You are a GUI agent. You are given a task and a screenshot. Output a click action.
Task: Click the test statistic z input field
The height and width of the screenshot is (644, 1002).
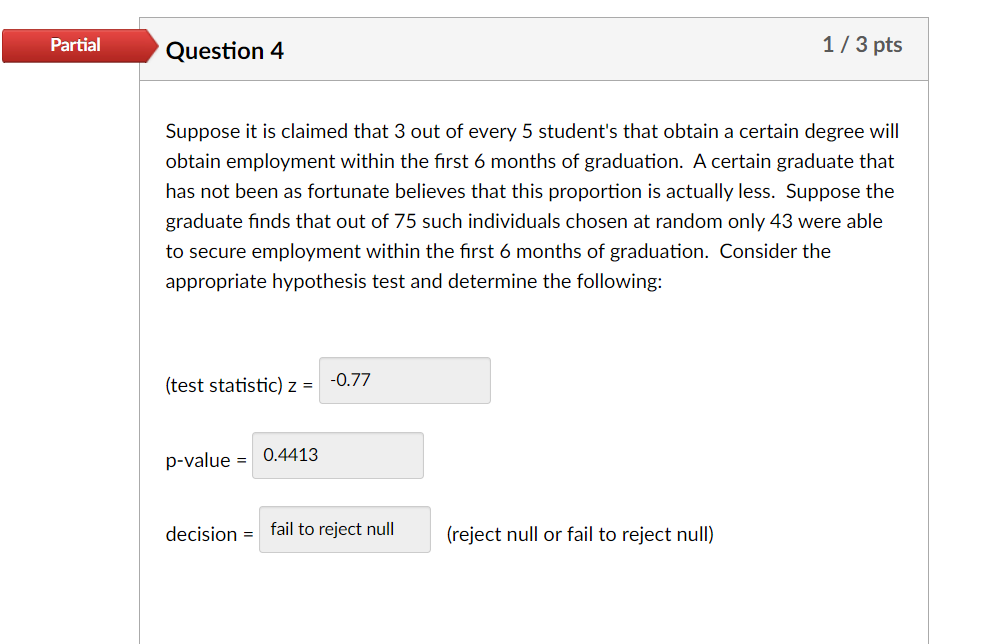(x=404, y=380)
